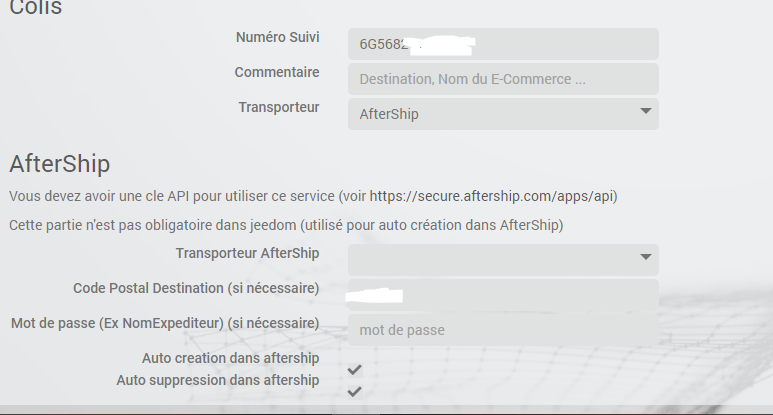Click the "Code Postal Destination (si nécessaire)" label

196,288
